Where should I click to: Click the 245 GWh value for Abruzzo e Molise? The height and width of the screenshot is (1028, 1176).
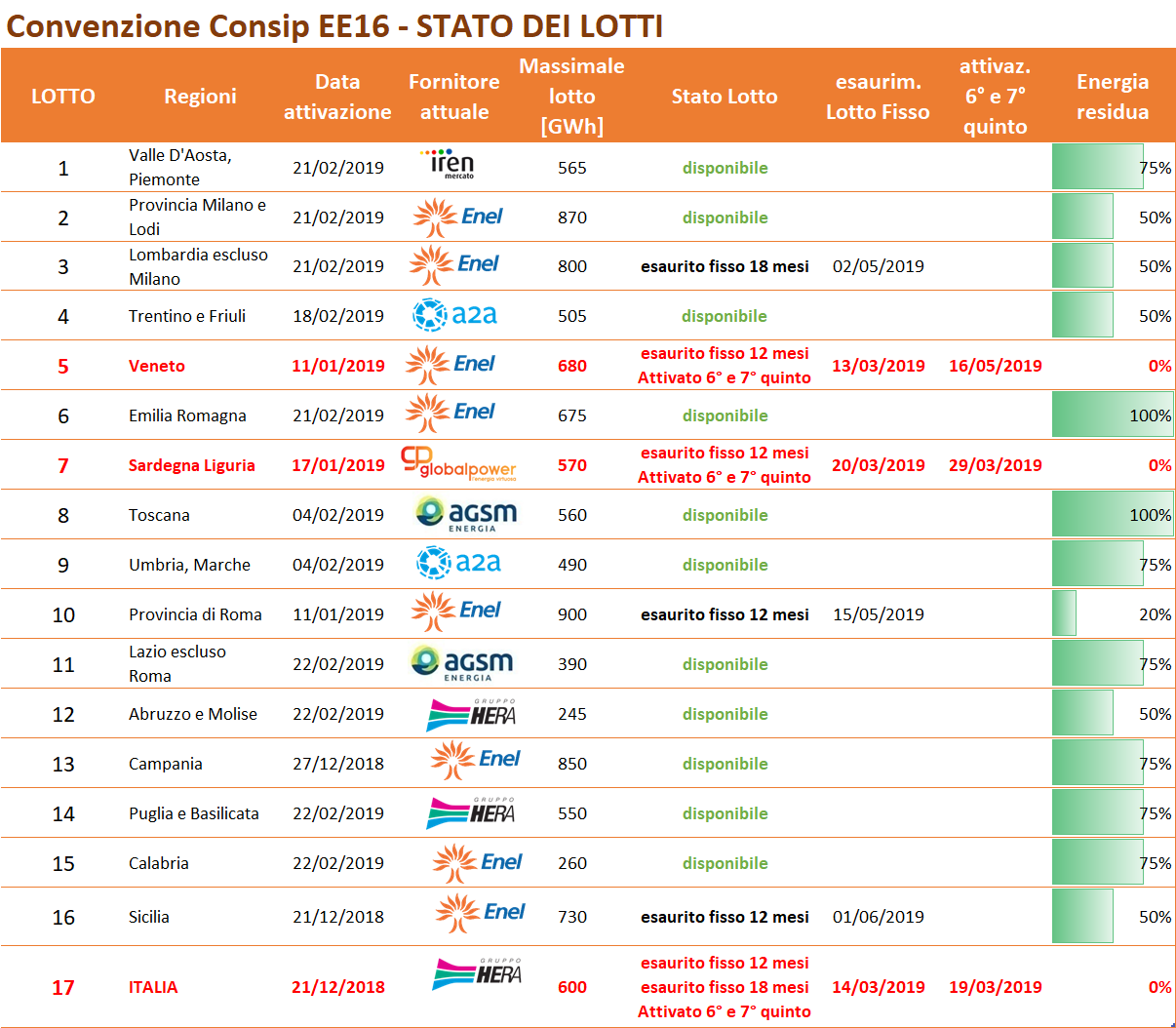(572, 714)
